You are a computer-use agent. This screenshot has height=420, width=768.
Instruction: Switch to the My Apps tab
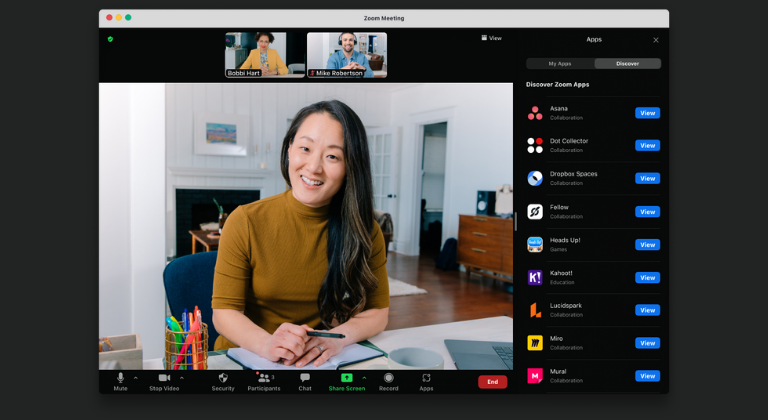coord(560,63)
